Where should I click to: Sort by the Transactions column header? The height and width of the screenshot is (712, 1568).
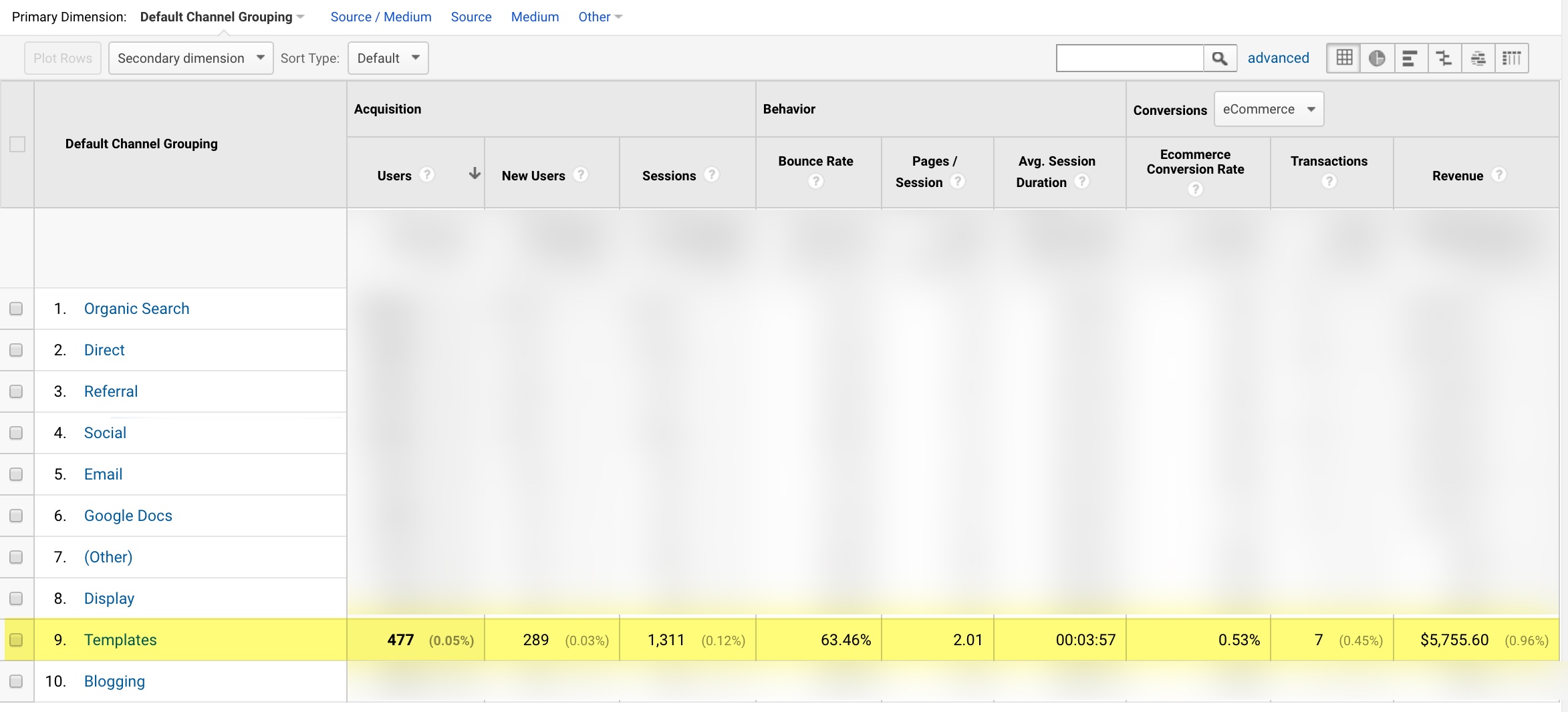click(x=1329, y=161)
